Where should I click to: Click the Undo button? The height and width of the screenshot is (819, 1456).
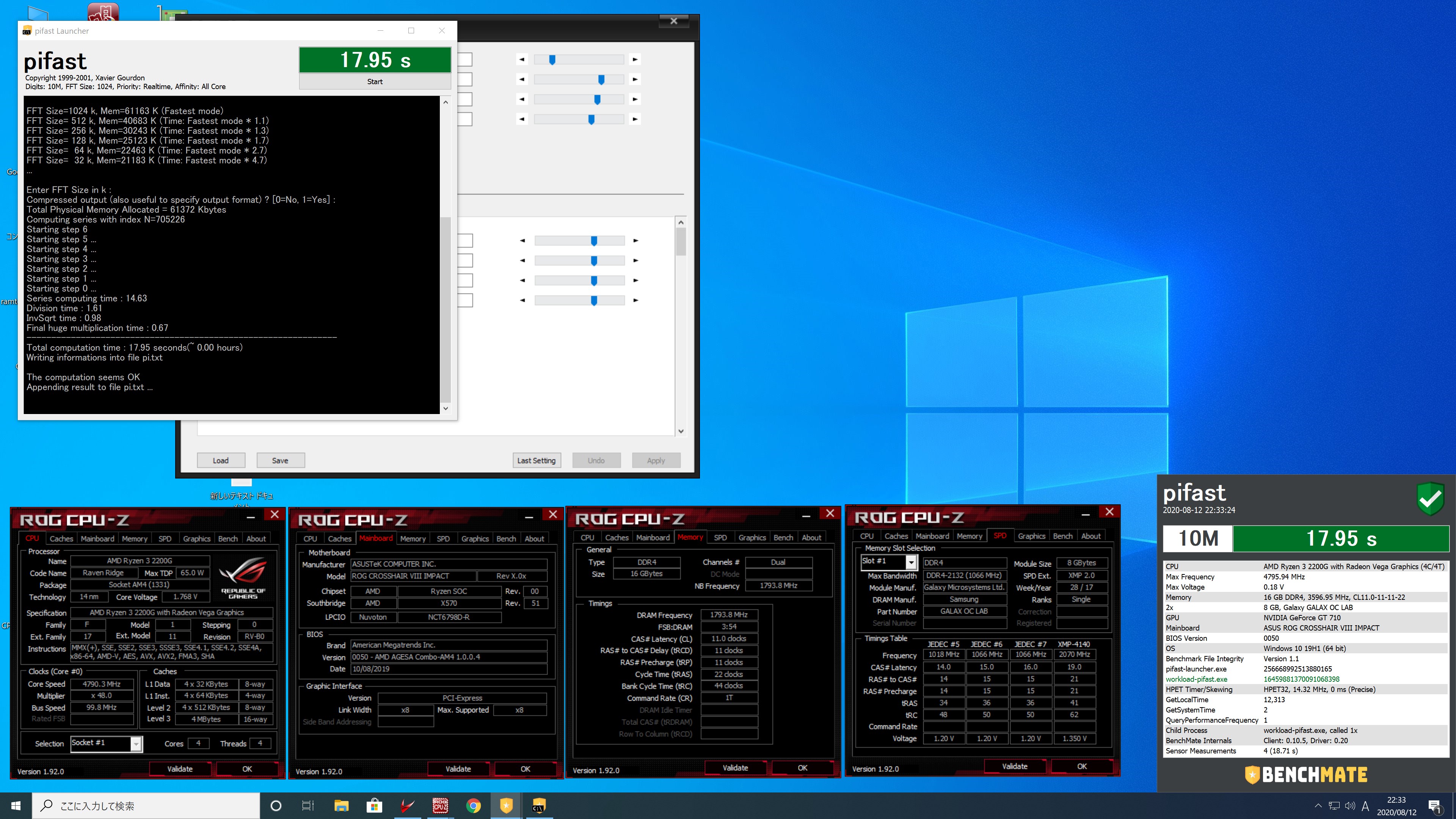click(596, 460)
